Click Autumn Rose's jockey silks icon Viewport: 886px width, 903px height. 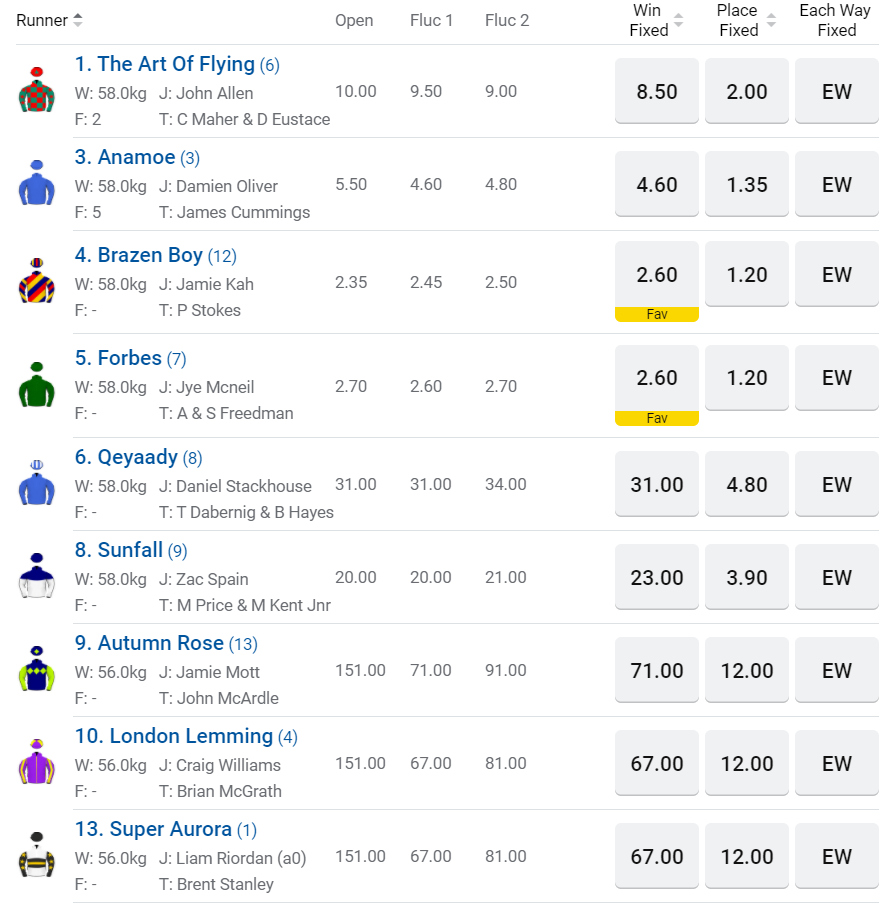(x=37, y=669)
